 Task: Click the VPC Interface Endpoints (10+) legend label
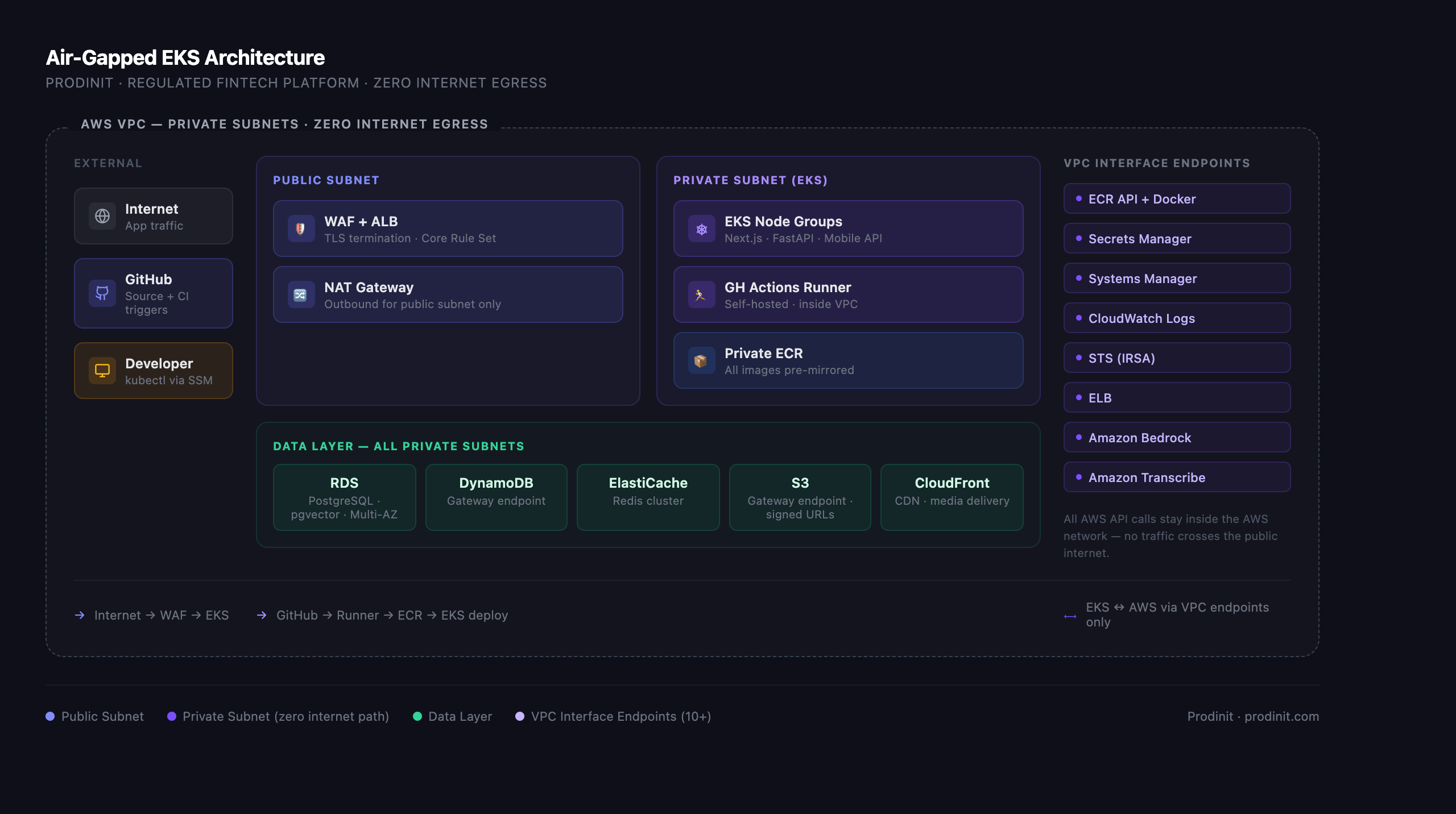[621, 716]
